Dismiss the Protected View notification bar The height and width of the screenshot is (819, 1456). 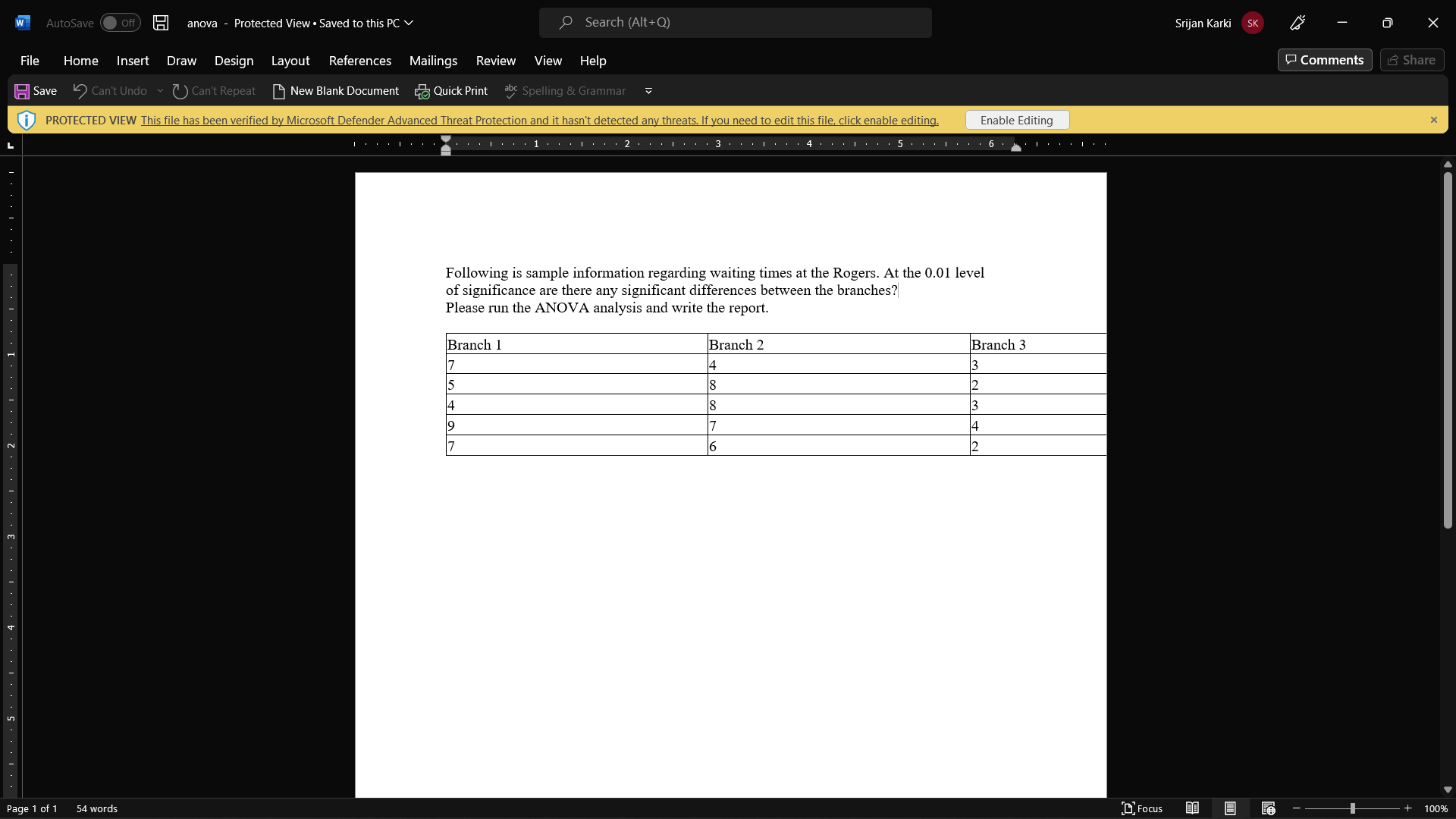point(1434,120)
